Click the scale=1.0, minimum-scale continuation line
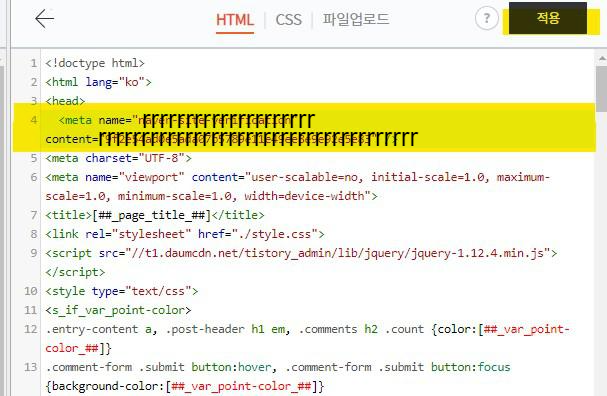Image resolution: width=607 pixels, height=396 pixels. click(x=211, y=196)
